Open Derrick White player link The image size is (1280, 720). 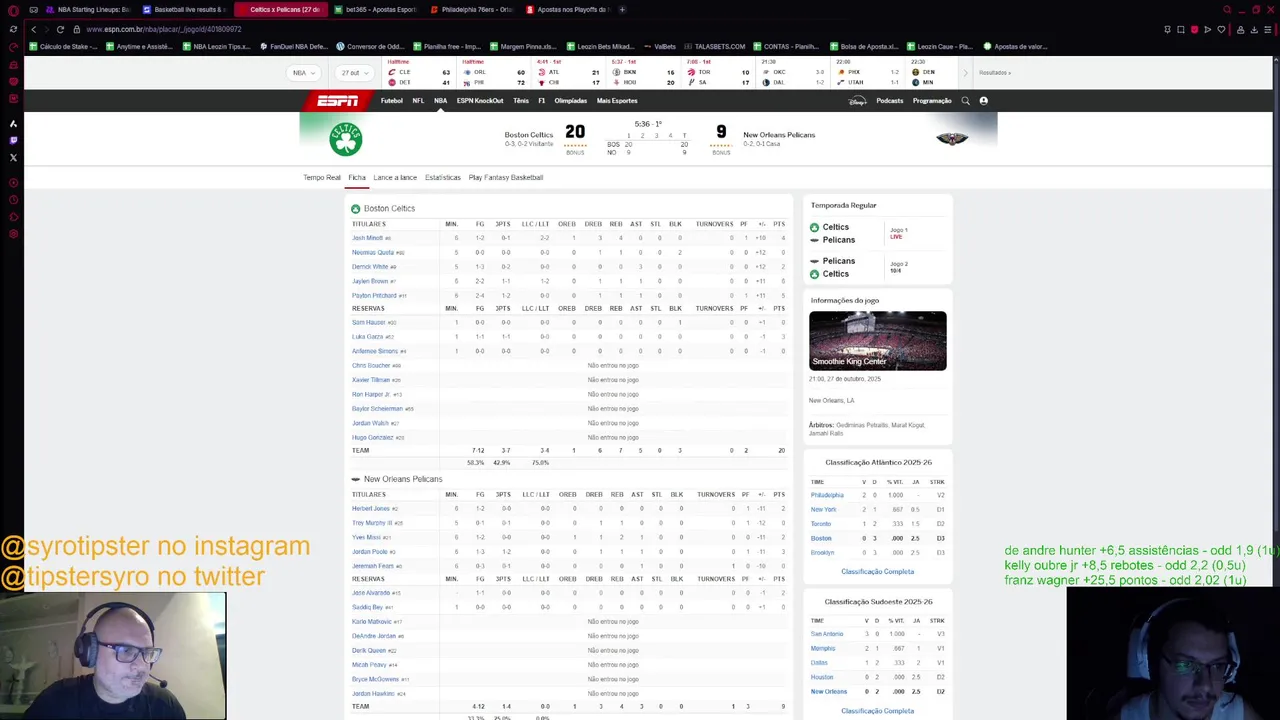[x=370, y=267]
